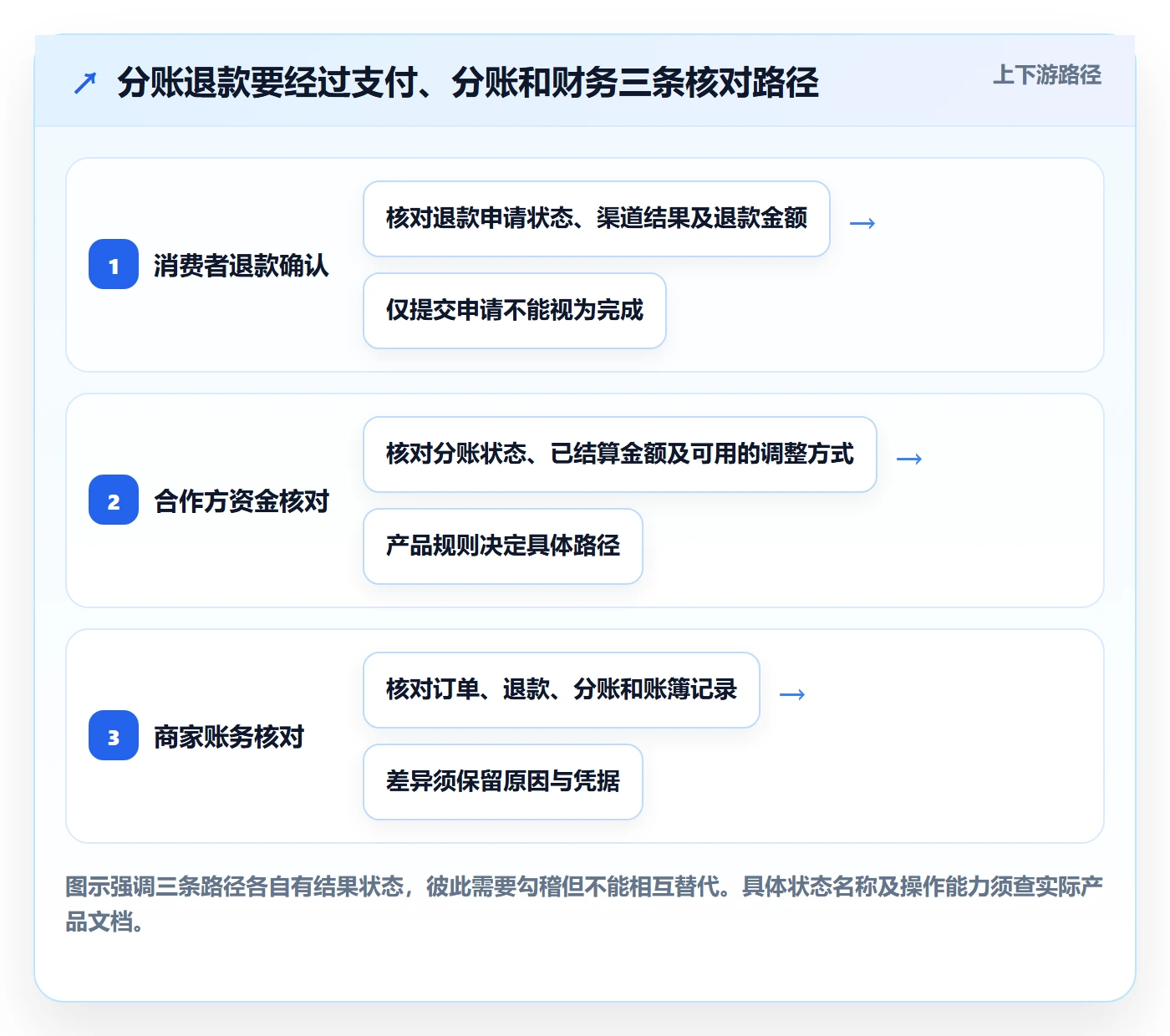The width and height of the screenshot is (1170, 1036).
Task: Click the box 核对退款申请状态、渠道结果及退款金额
Action: [597, 219]
